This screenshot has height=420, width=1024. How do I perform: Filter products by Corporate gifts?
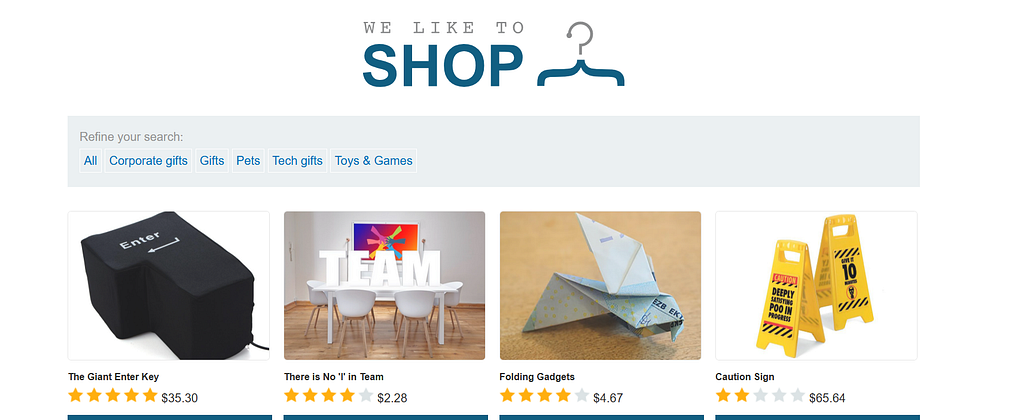148,161
